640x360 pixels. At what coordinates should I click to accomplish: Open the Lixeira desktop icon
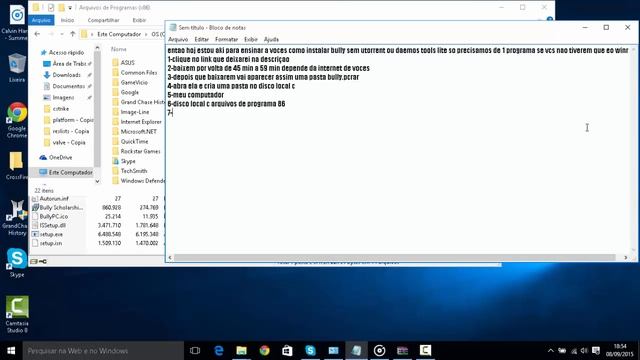pyautogui.click(x=17, y=68)
